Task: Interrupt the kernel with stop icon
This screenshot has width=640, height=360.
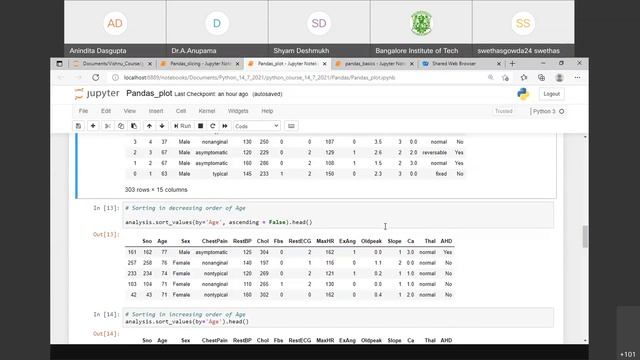Action: click(200, 126)
